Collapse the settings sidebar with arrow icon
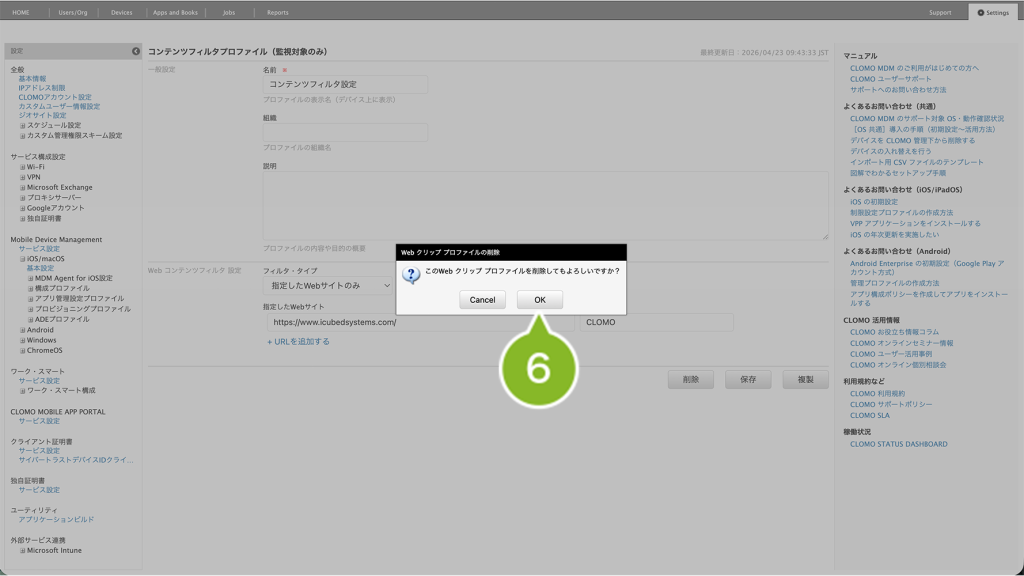Image resolution: width=1024 pixels, height=576 pixels. (136, 51)
